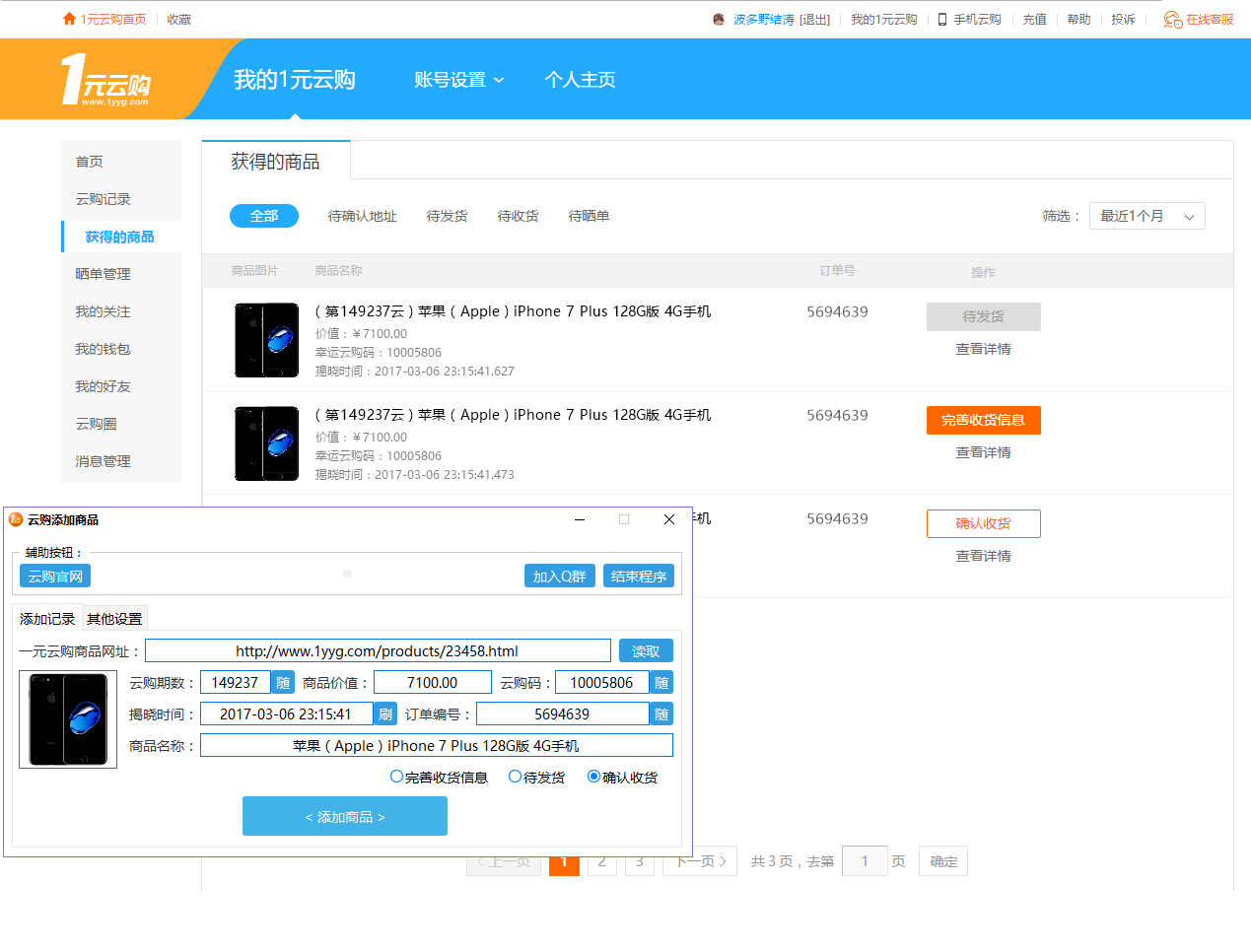Image resolution: width=1251 pixels, height=952 pixels.
Task: Go to page 3 in pagination
Action: pyautogui.click(x=639, y=861)
